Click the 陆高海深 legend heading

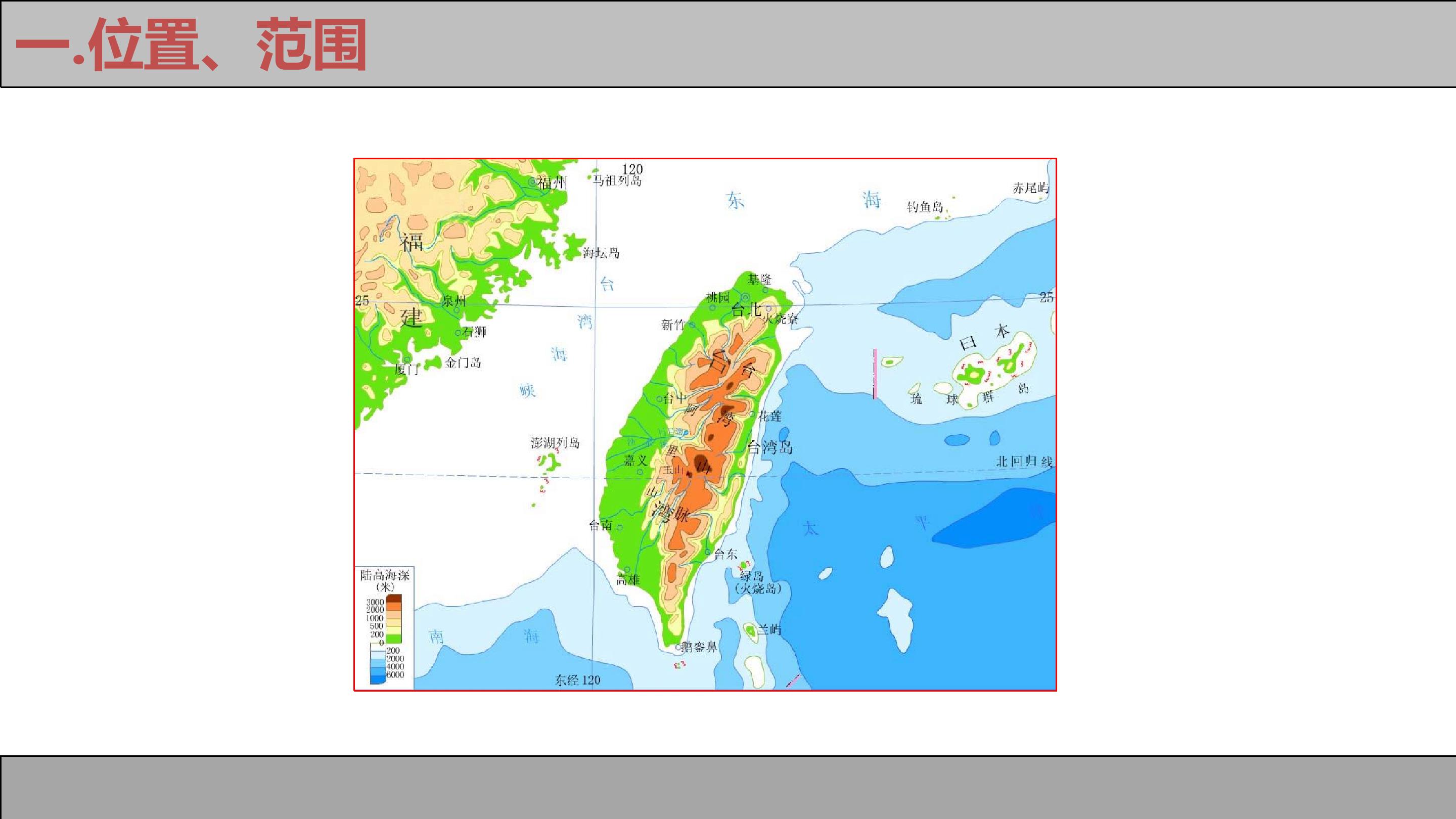point(385,575)
